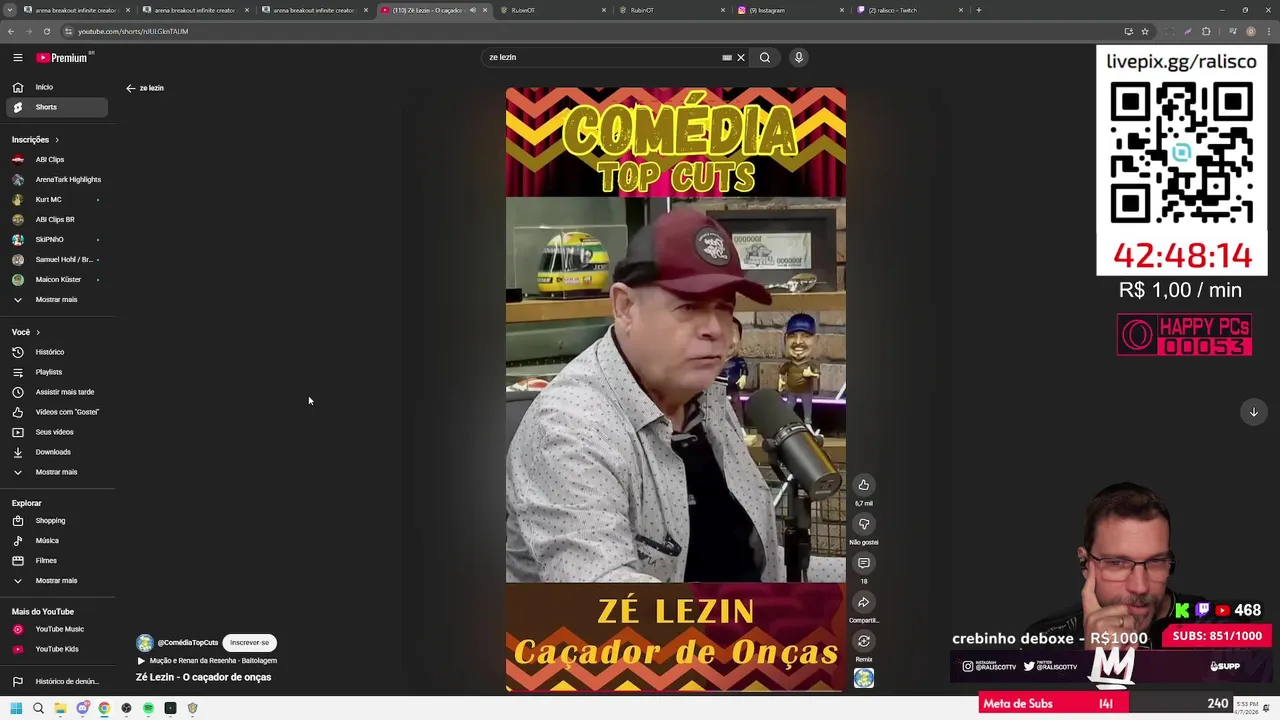Go to Início in the sidebar
Viewport: 1280px width, 720px height.
[55, 87]
